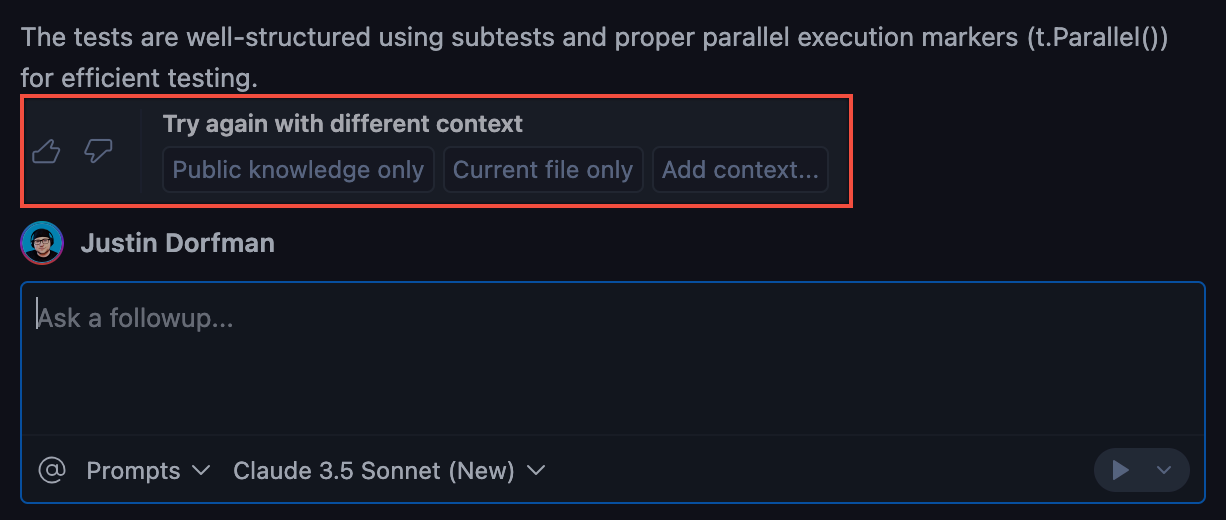Image resolution: width=1226 pixels, height=520 pixels.
Task: Give the response a thumbs down
Action: [98, 152]
